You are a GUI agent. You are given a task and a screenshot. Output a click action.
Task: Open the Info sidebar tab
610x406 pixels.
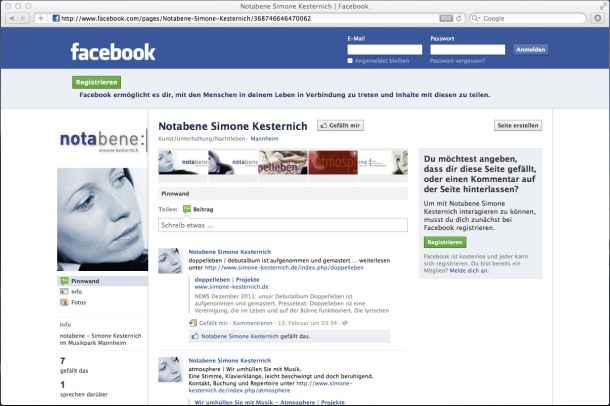[76, 292]
